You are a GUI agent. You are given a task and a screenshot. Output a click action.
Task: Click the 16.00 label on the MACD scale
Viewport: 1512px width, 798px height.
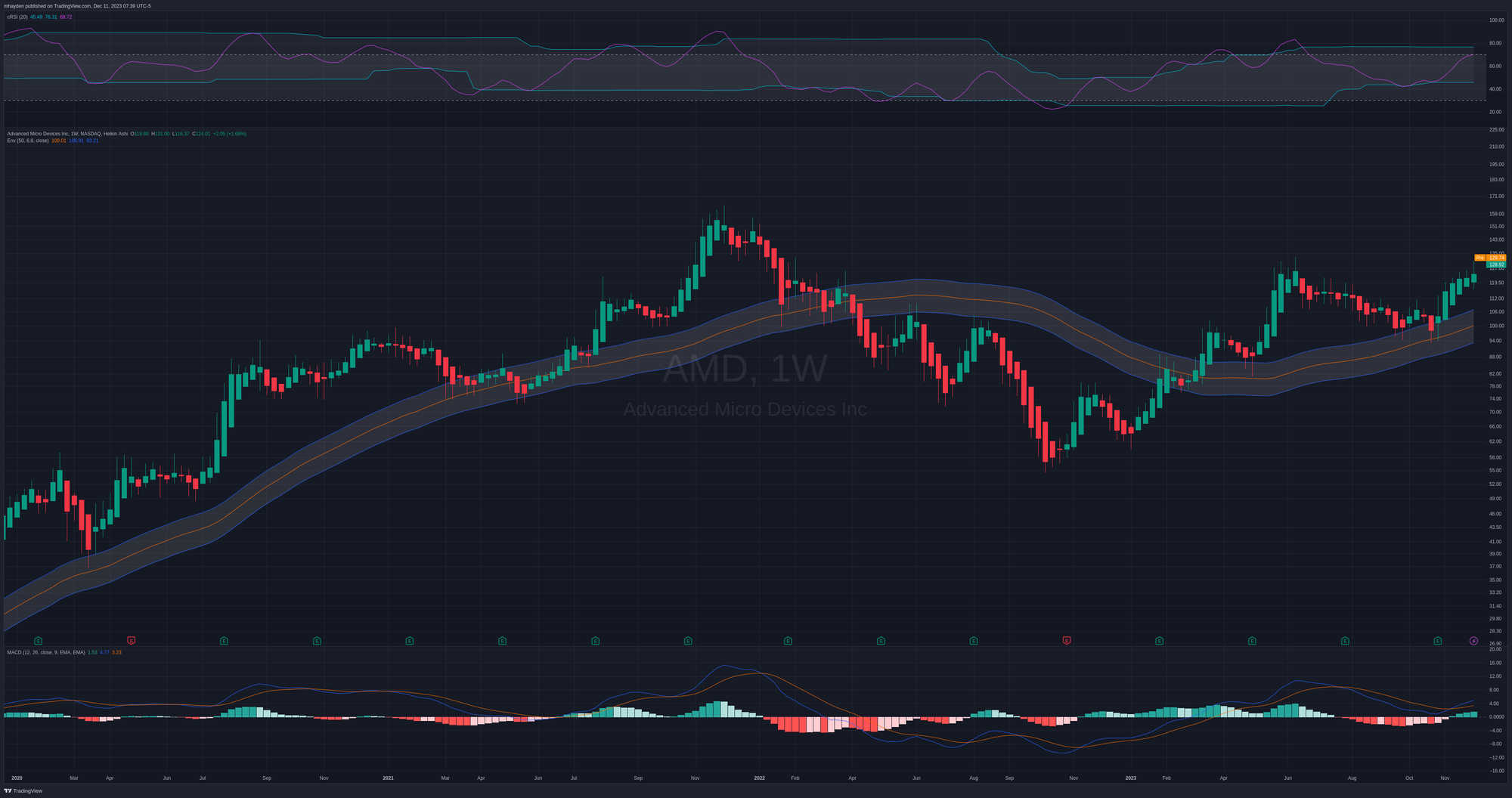pos(1496,663)
